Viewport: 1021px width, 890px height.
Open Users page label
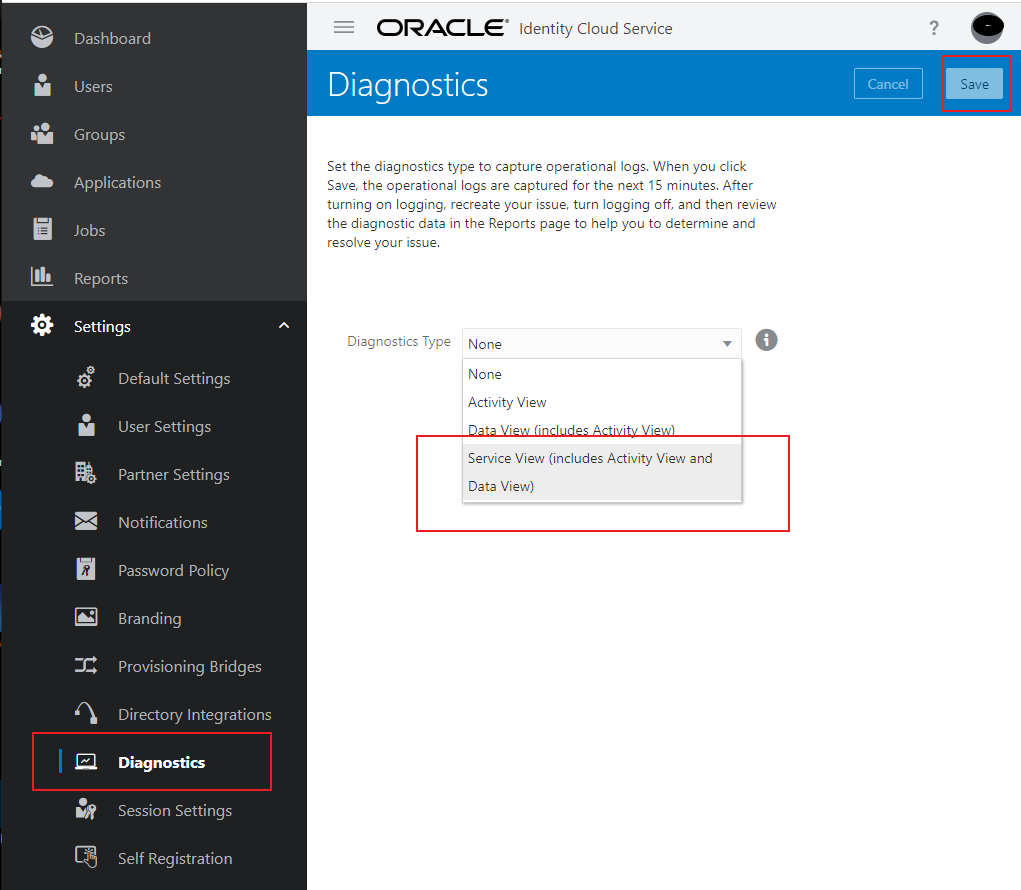click(93, 87)
